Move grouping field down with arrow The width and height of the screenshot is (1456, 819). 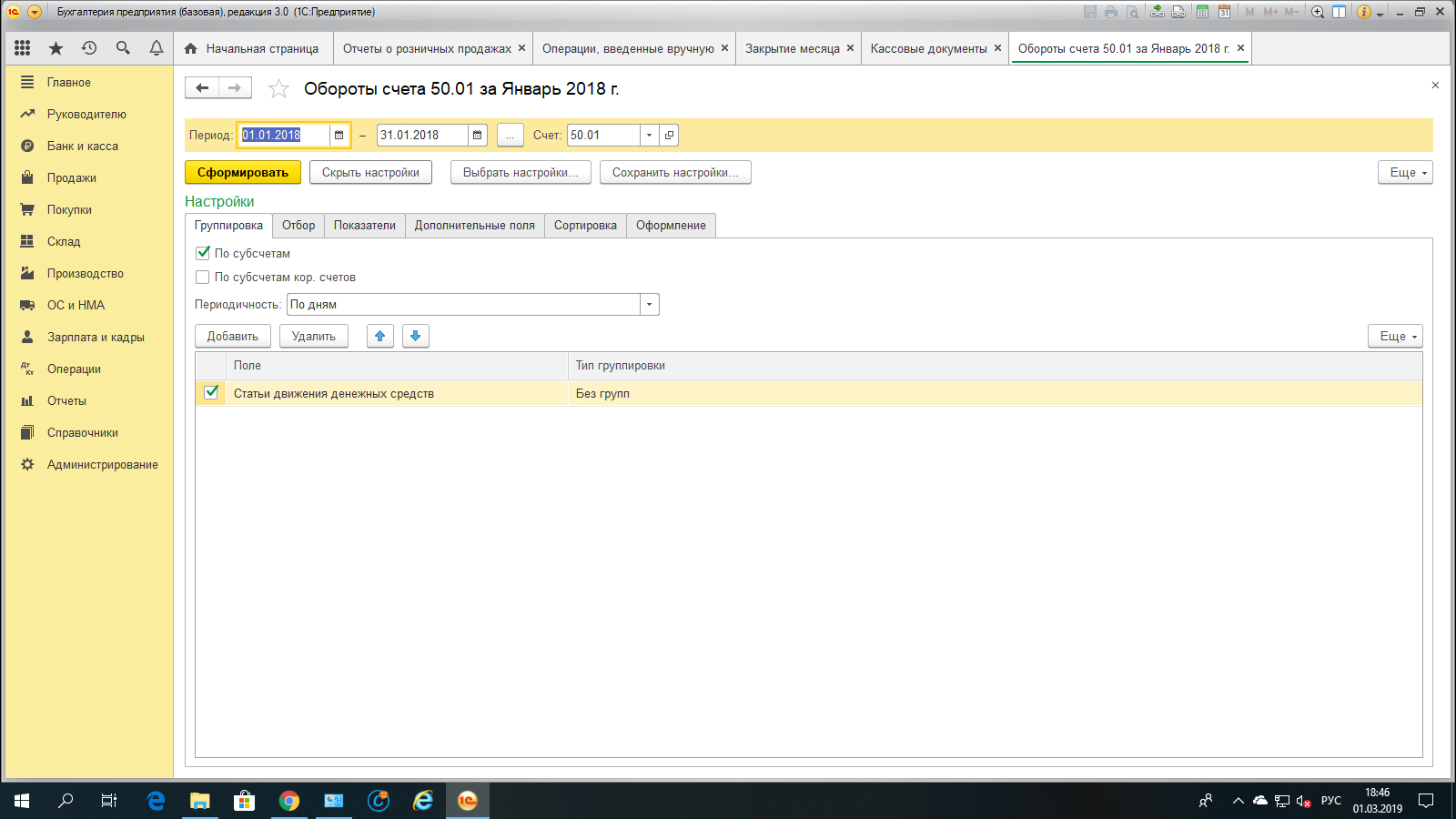tap(416, 336)
